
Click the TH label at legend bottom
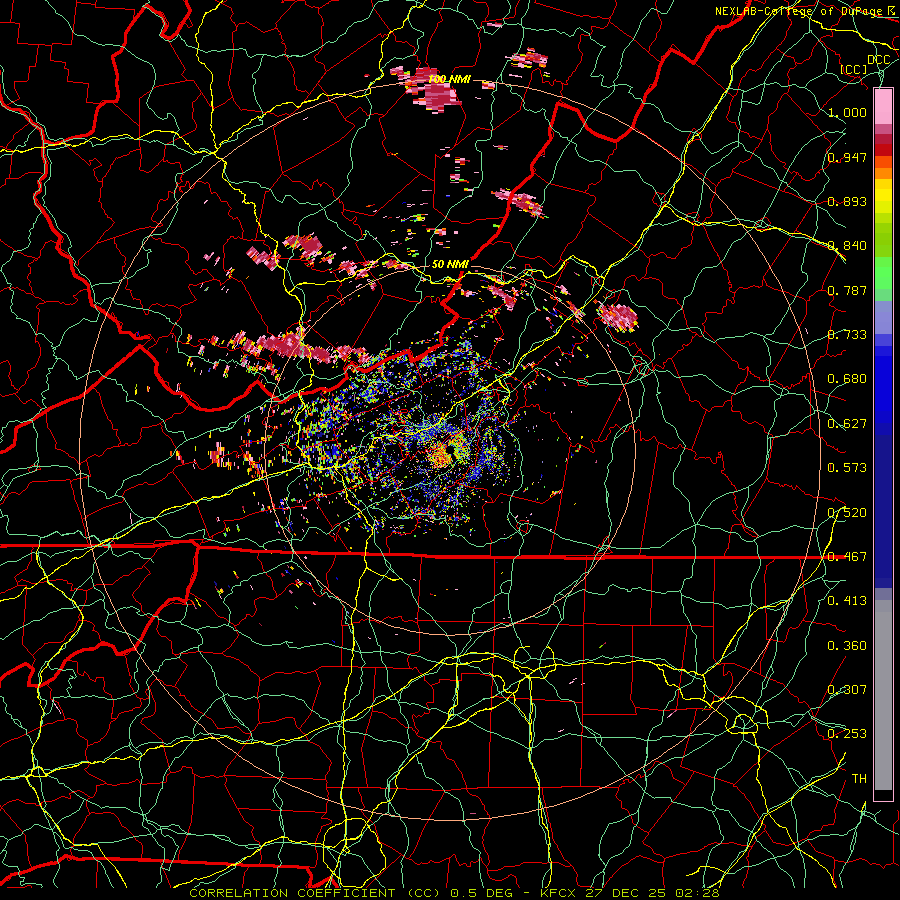[x=859, y=779]
